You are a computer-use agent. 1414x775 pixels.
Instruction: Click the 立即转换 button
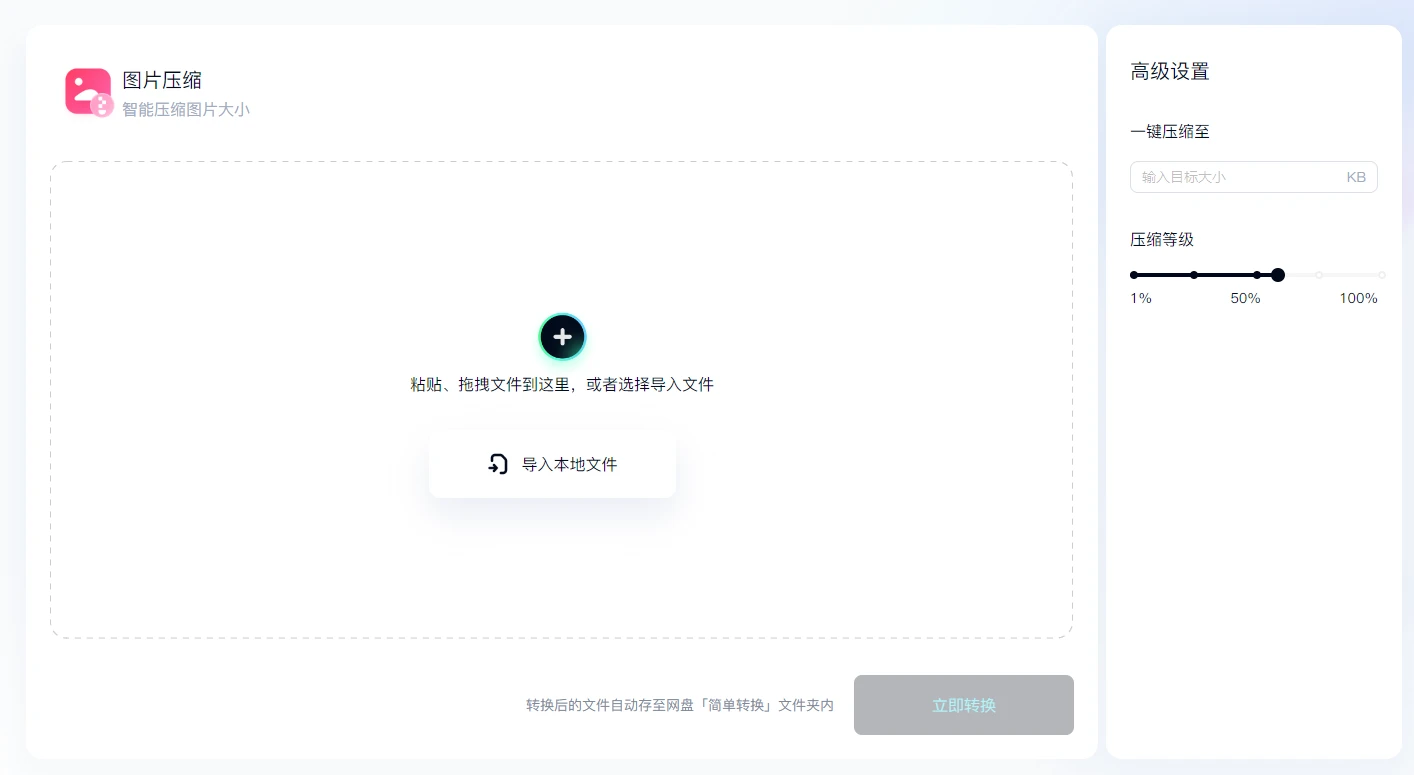(x=964, y=705)
